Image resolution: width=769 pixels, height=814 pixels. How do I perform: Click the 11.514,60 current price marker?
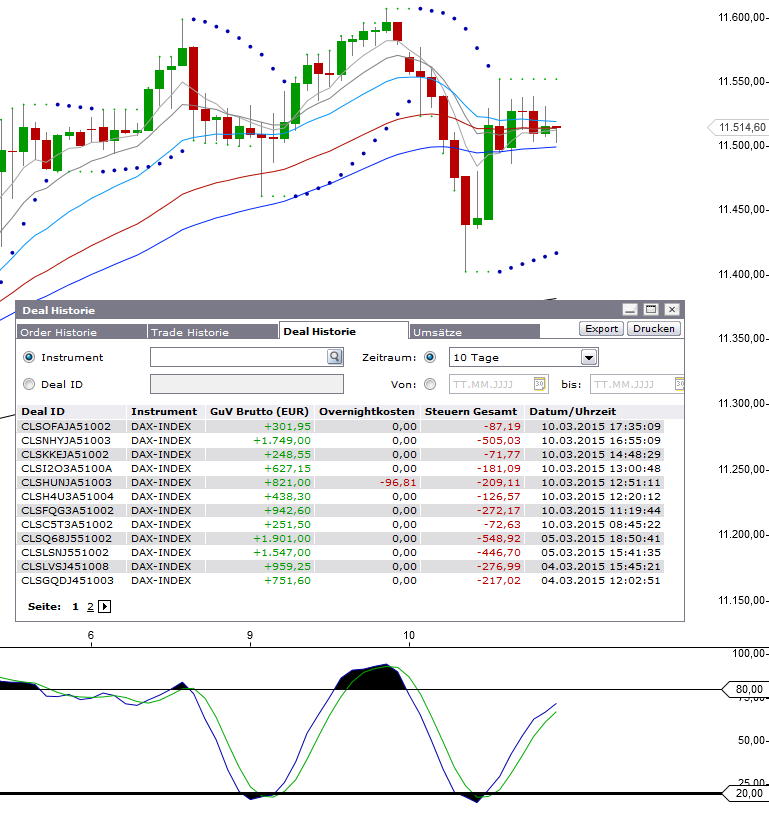point(738,127)
